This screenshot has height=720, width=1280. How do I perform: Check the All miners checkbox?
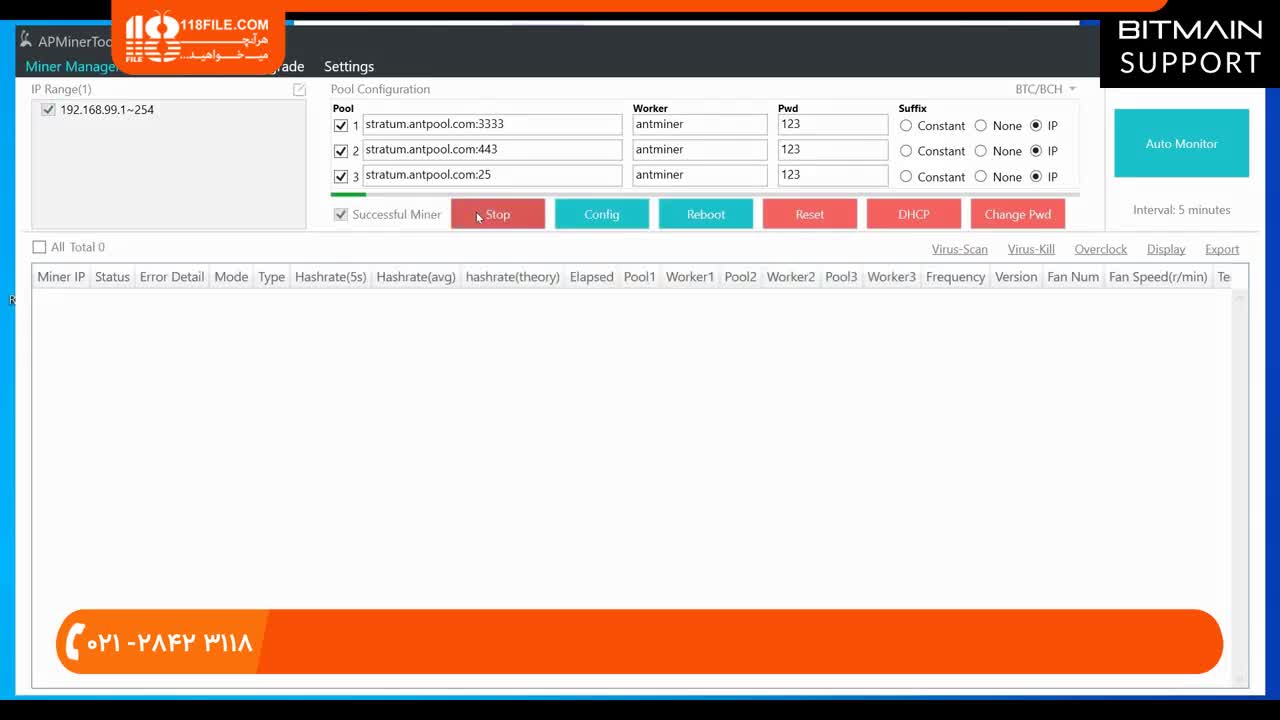39,247
